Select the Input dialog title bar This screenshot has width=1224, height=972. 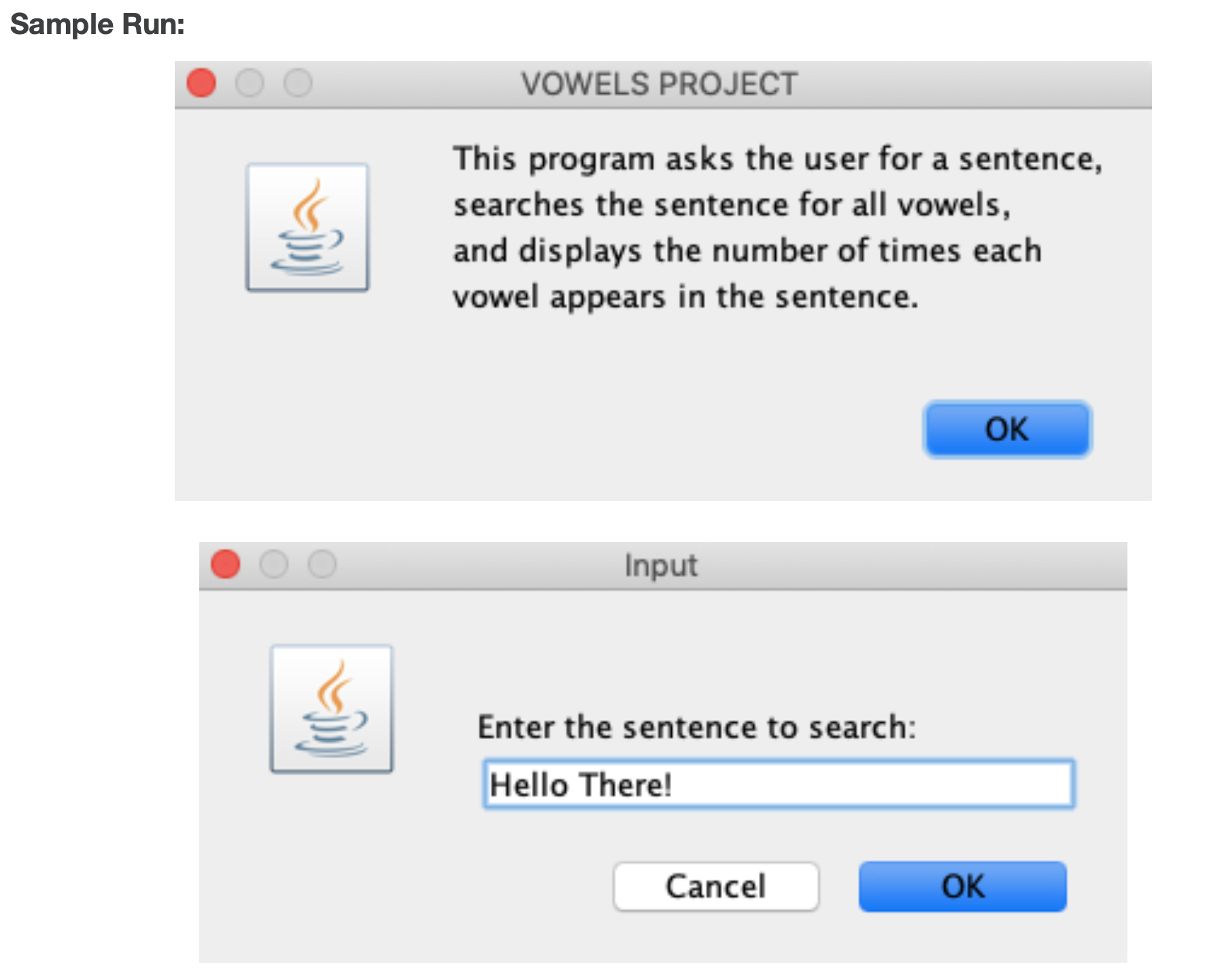tap(660, 565)
